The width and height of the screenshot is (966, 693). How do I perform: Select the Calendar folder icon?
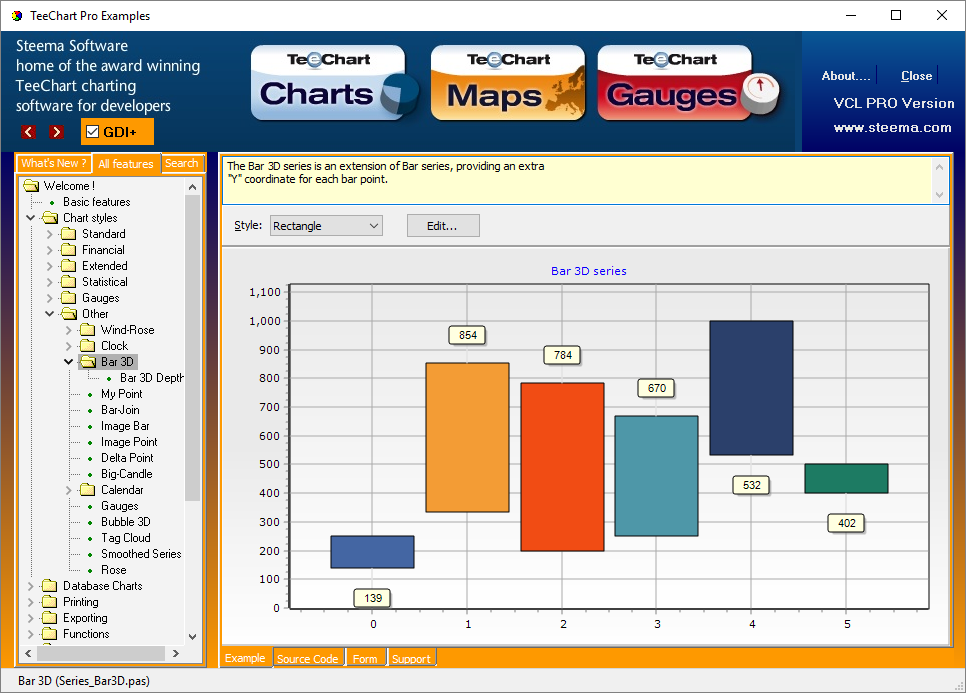(x=87, y=490)
